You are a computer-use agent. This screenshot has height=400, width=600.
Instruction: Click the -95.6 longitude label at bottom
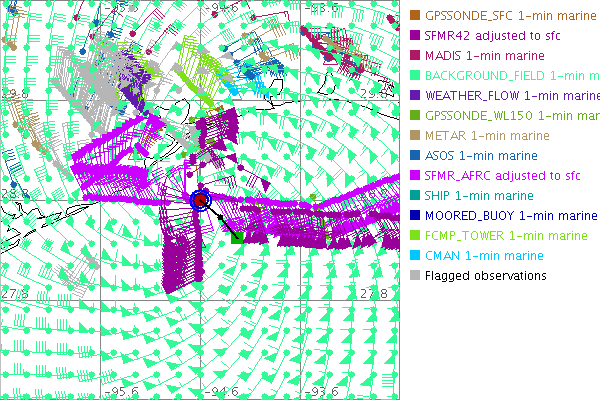tap(120, 392)
